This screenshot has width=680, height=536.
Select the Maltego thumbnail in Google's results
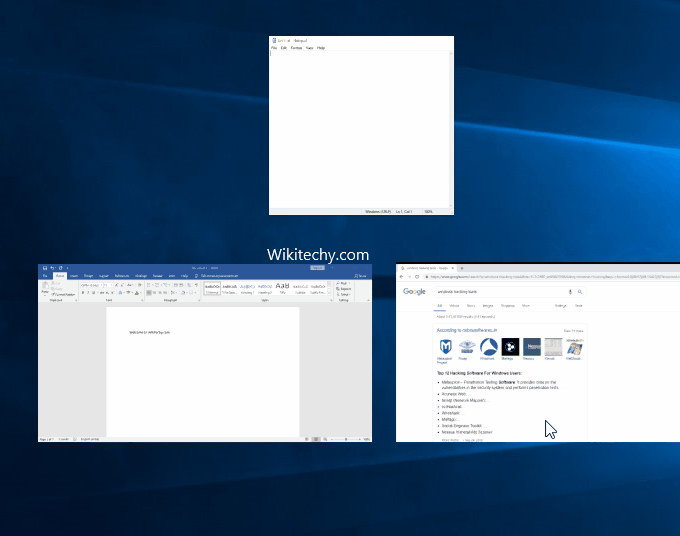point(510,349)
